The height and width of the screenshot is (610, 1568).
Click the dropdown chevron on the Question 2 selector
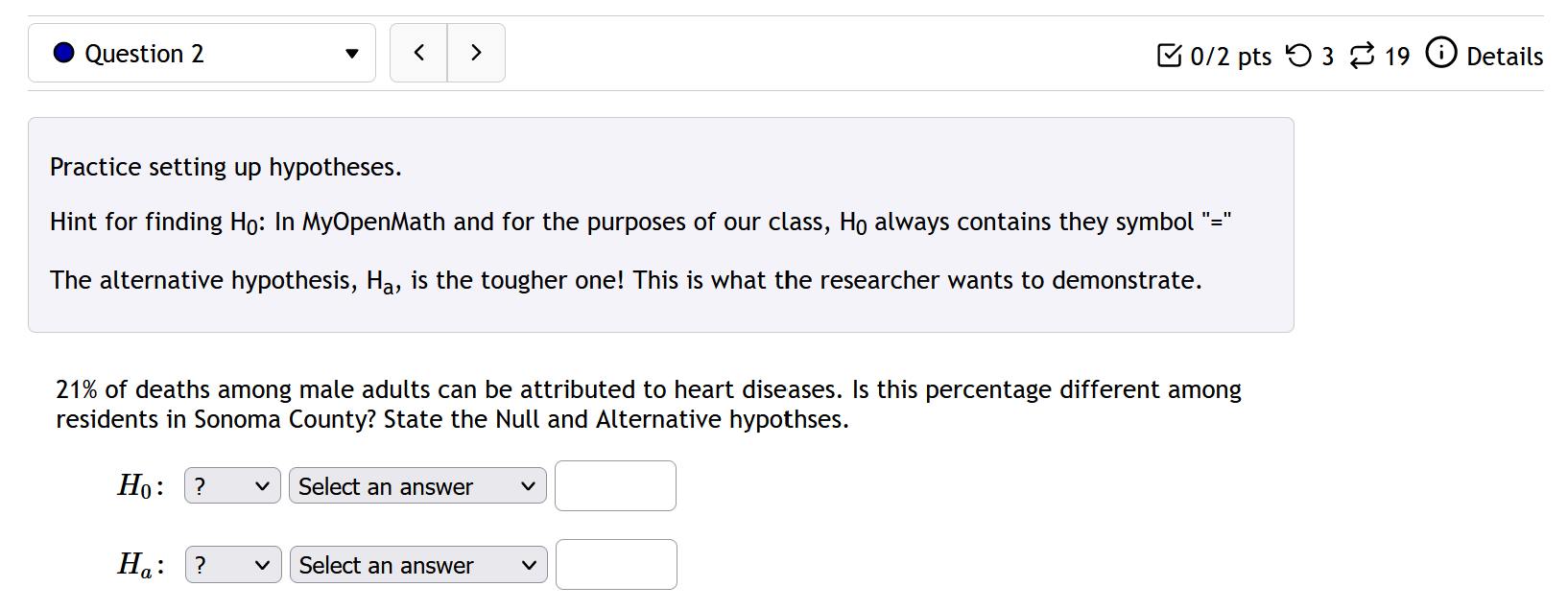351,54
